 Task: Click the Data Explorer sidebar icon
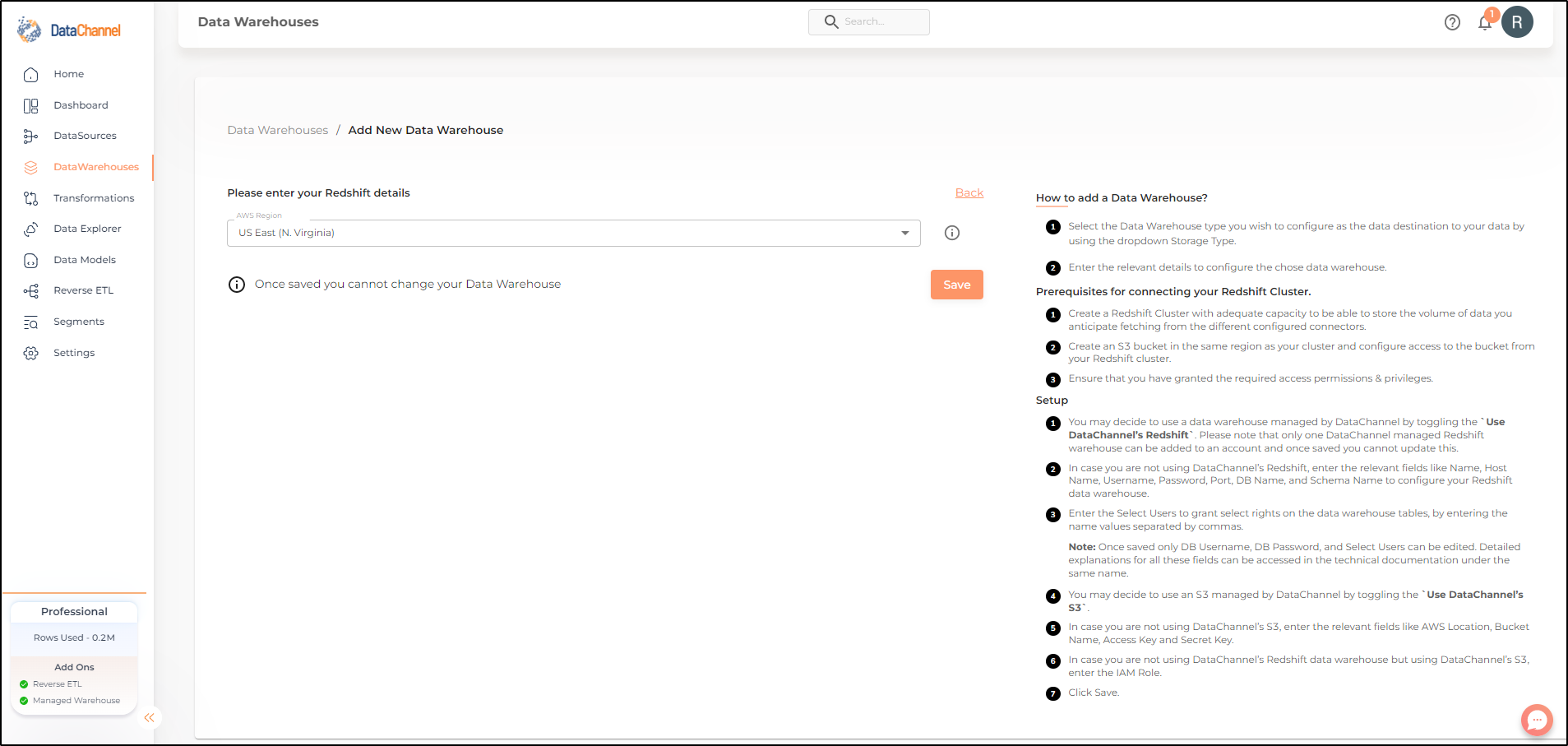[x=31, y=229]
